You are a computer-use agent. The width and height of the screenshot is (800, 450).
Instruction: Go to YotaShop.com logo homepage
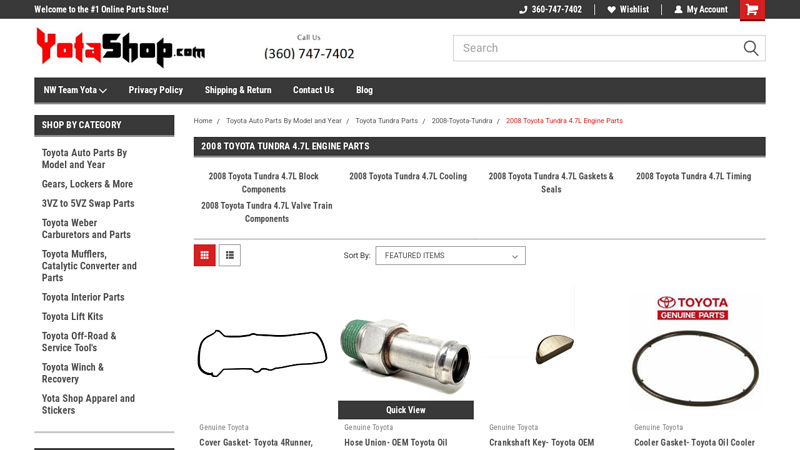point(120,48)
